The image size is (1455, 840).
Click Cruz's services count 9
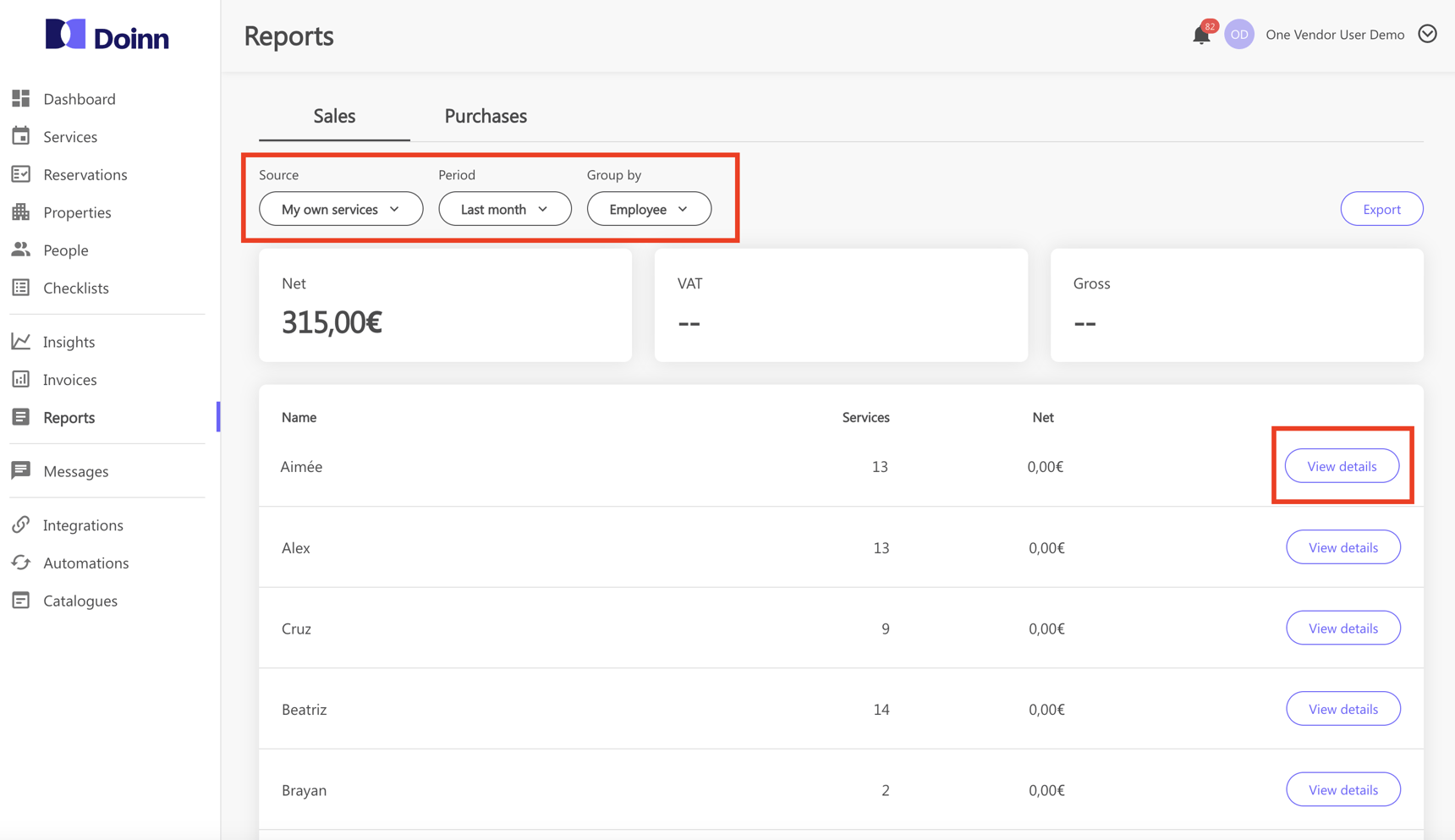pyautogui.click(x=886, y=629)
